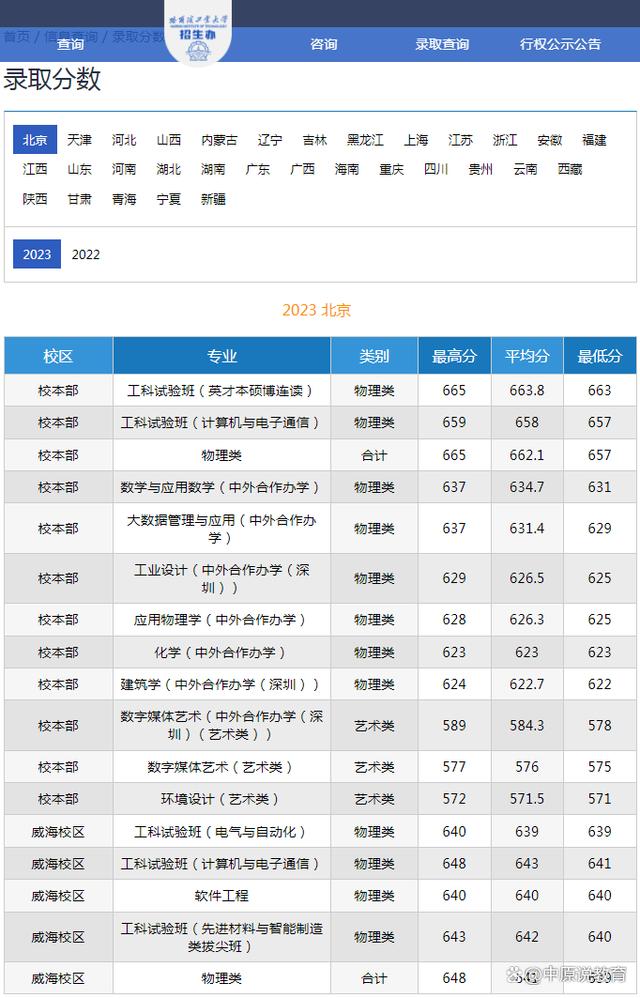
Task: Select the 内蒙古 province tab
Action: point(219,139)
